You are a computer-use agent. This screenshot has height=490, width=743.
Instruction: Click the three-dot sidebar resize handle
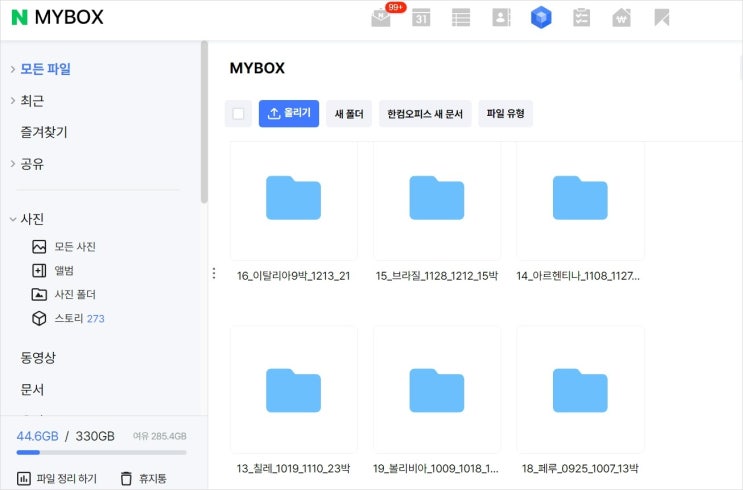(214, 273)
